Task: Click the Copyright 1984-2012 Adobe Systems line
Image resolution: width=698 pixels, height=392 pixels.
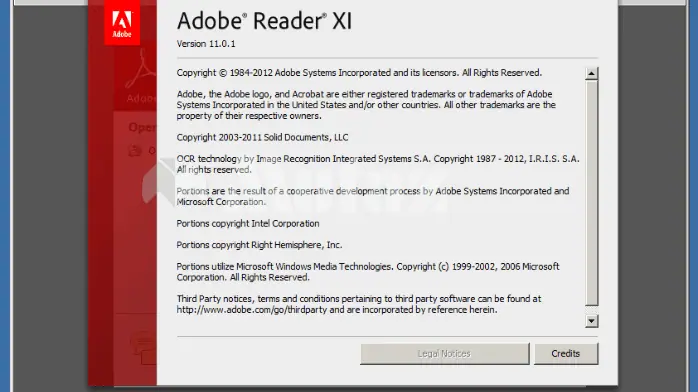Action: pyautogui.click(x=359, y=73)
